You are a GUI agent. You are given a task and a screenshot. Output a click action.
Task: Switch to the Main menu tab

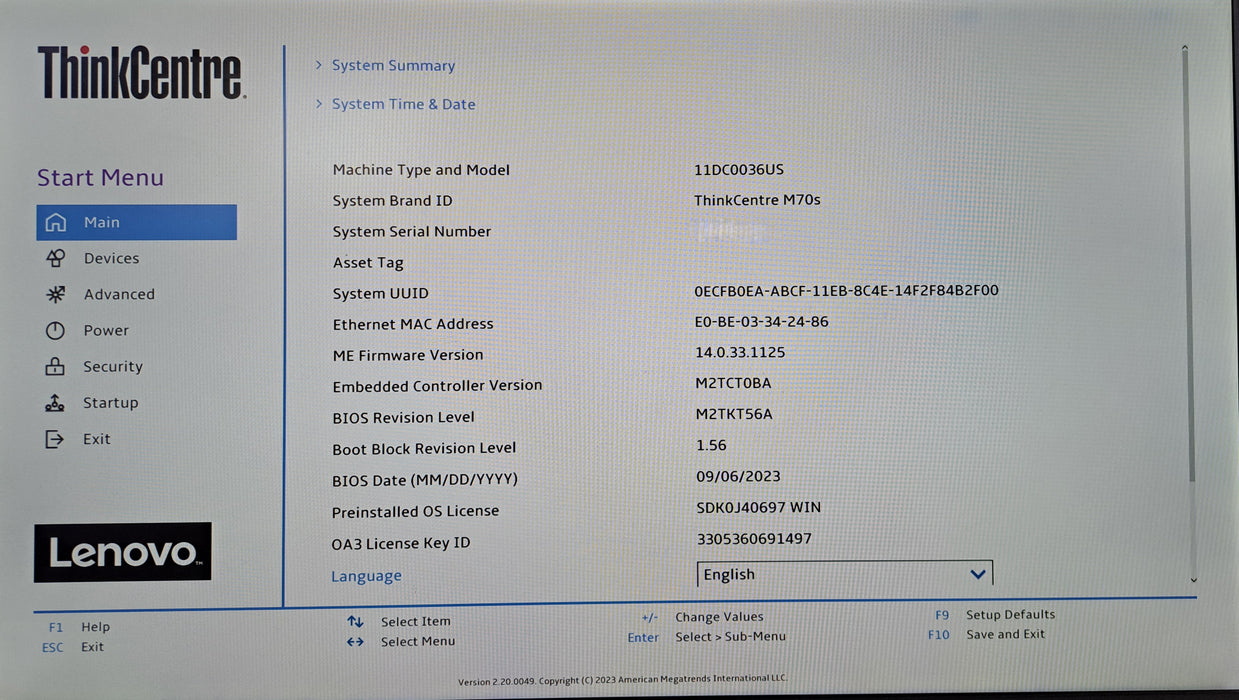137,222
